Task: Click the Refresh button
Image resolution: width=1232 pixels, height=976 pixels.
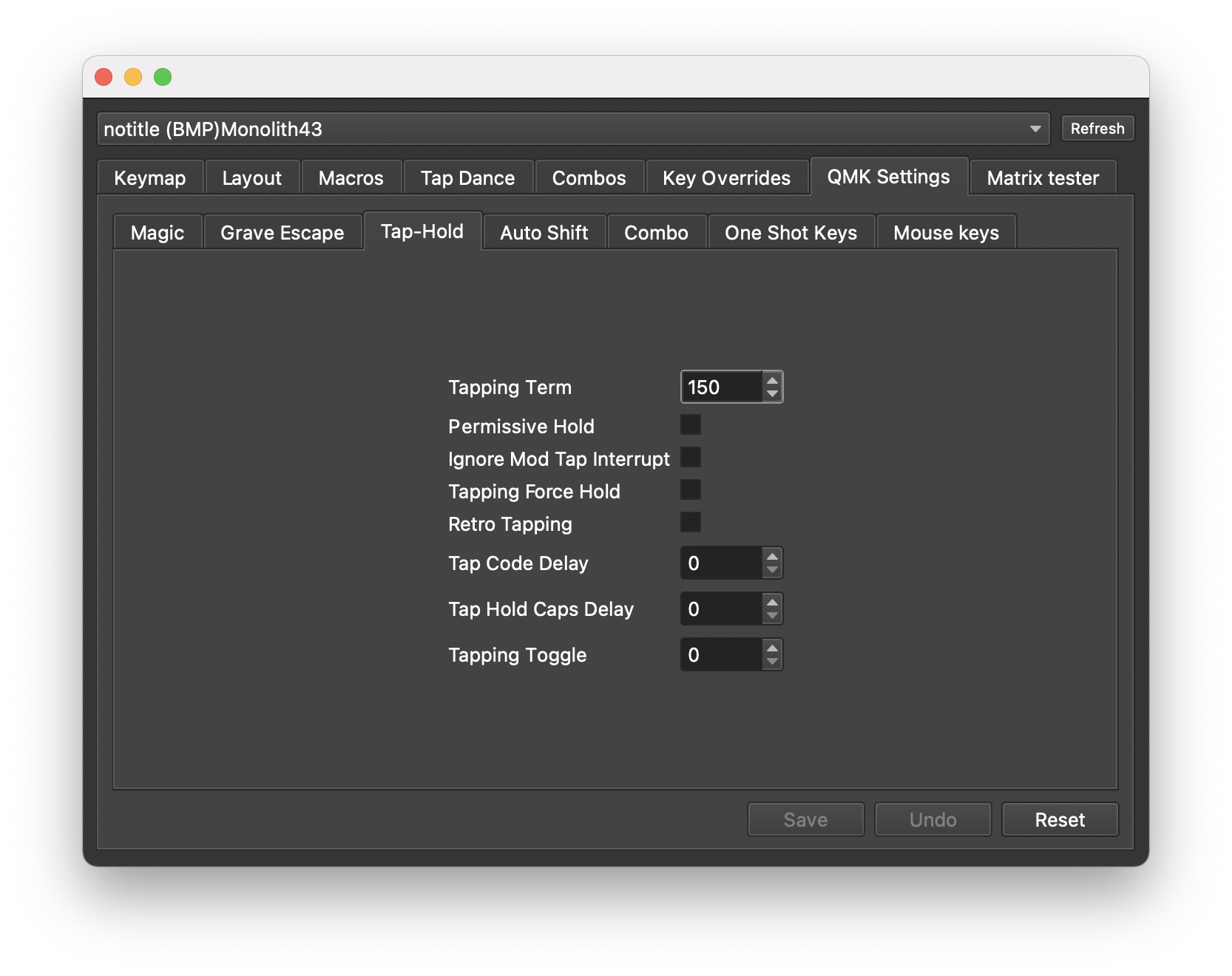Action: click(1097, 129)
